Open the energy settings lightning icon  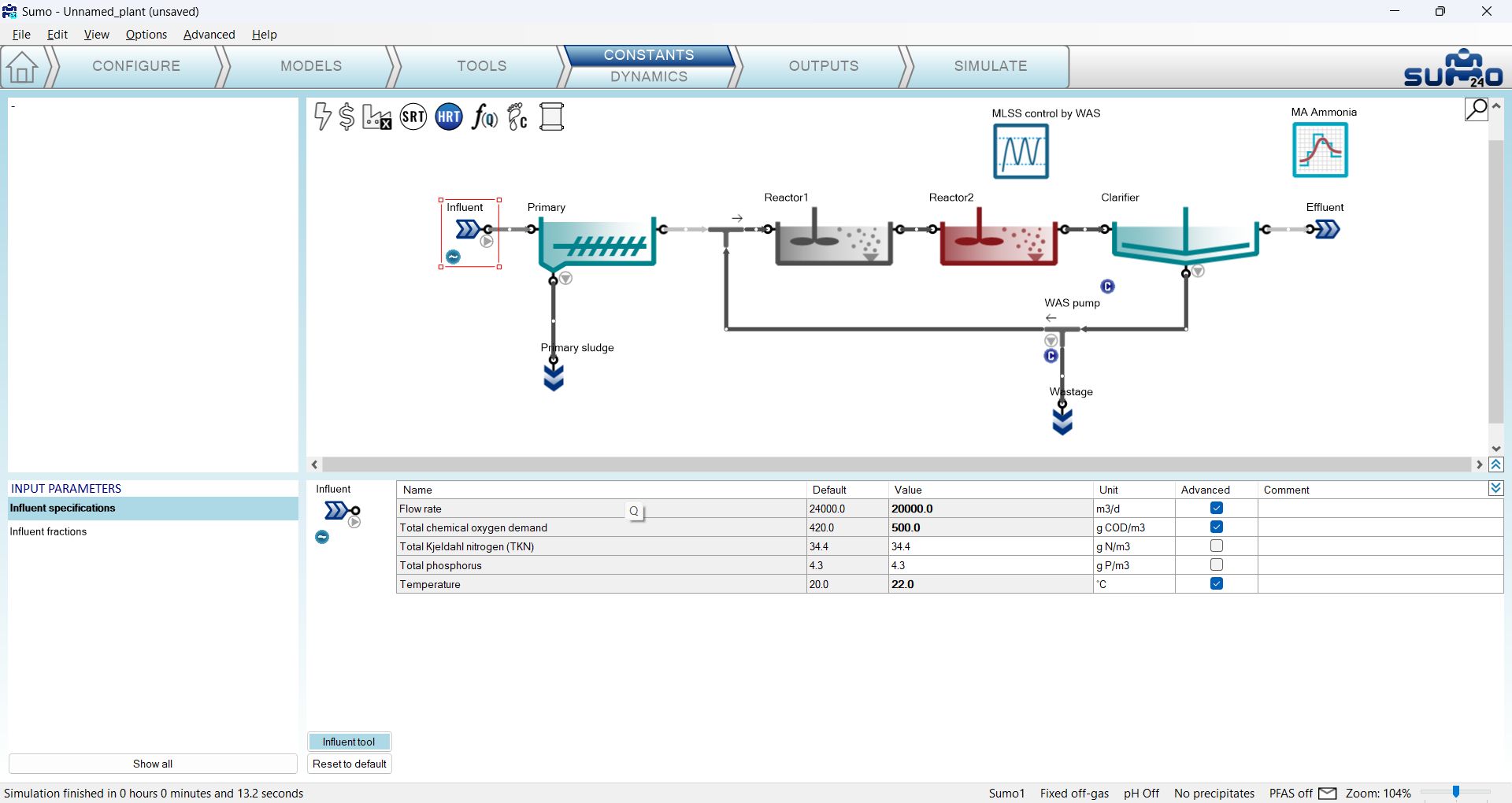(322, 117)
